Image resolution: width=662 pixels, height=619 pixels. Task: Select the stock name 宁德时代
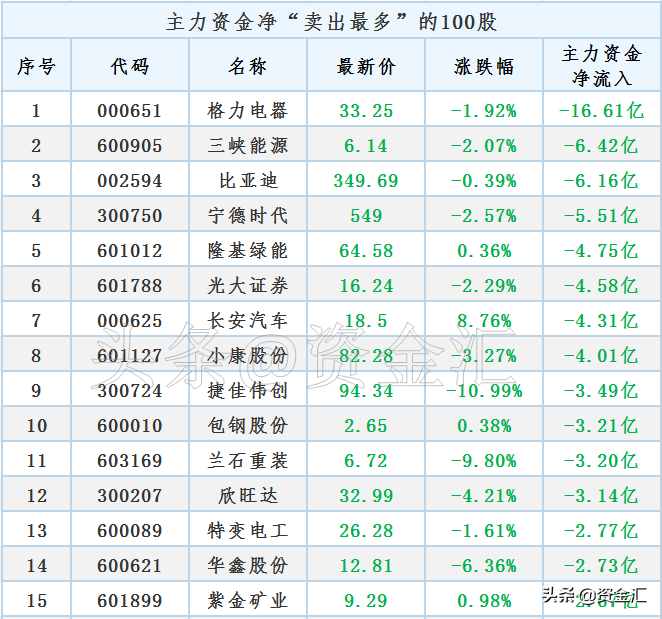click(248, 216)
